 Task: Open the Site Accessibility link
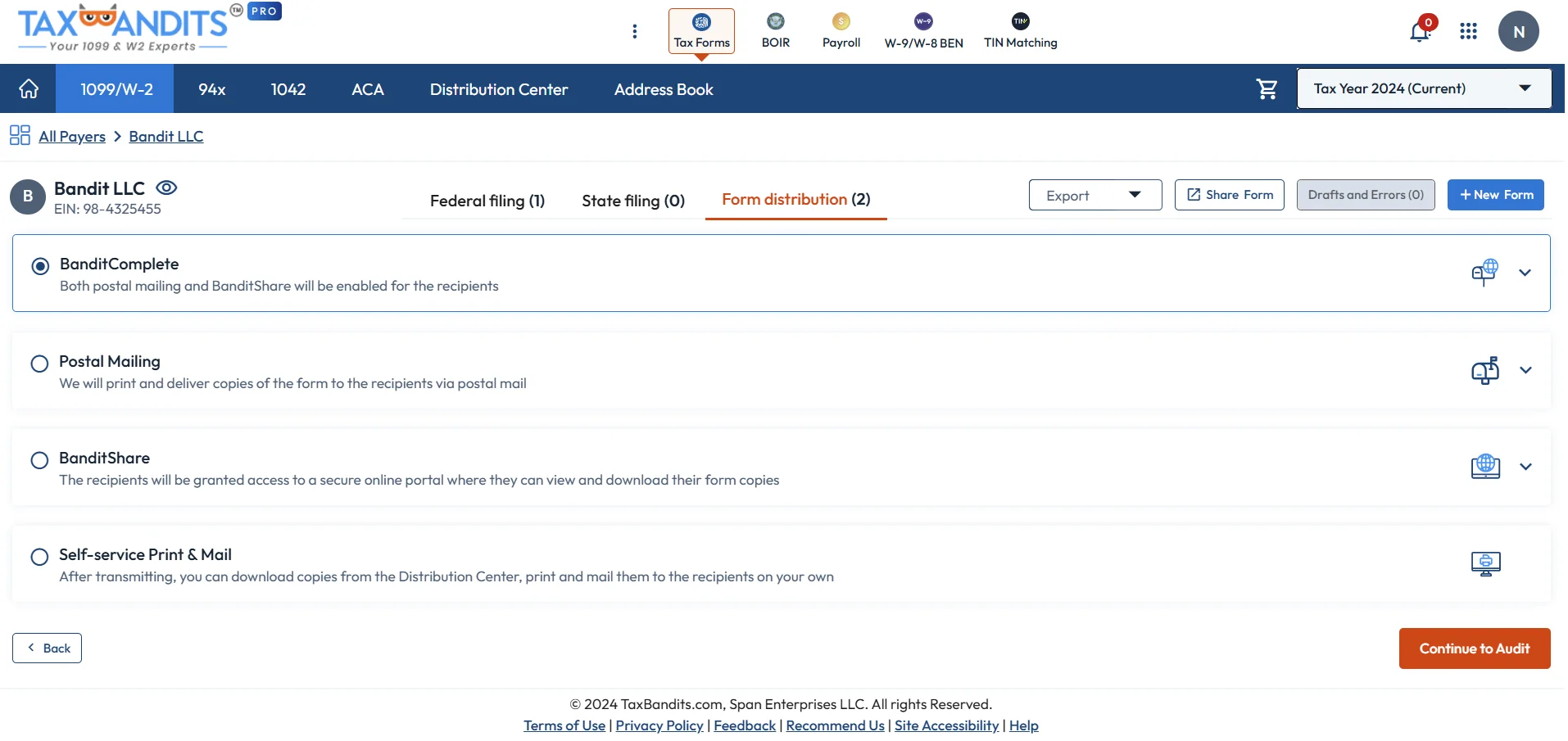click(x=946, y=725)
